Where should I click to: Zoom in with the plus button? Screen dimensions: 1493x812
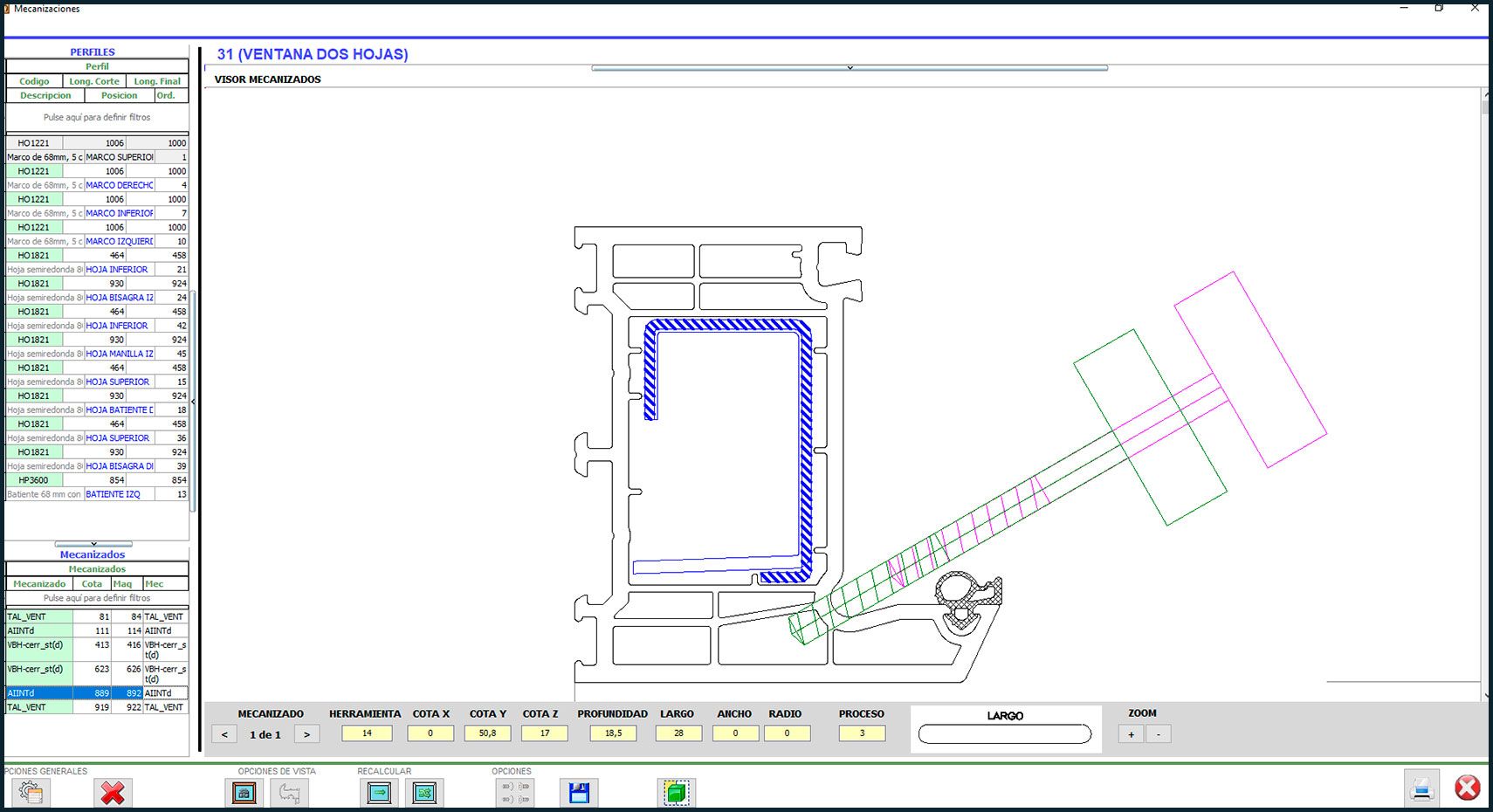point(1131,734)
